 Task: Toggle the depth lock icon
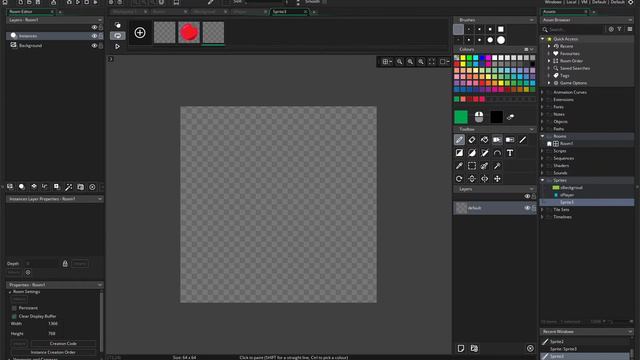point(65,264)
